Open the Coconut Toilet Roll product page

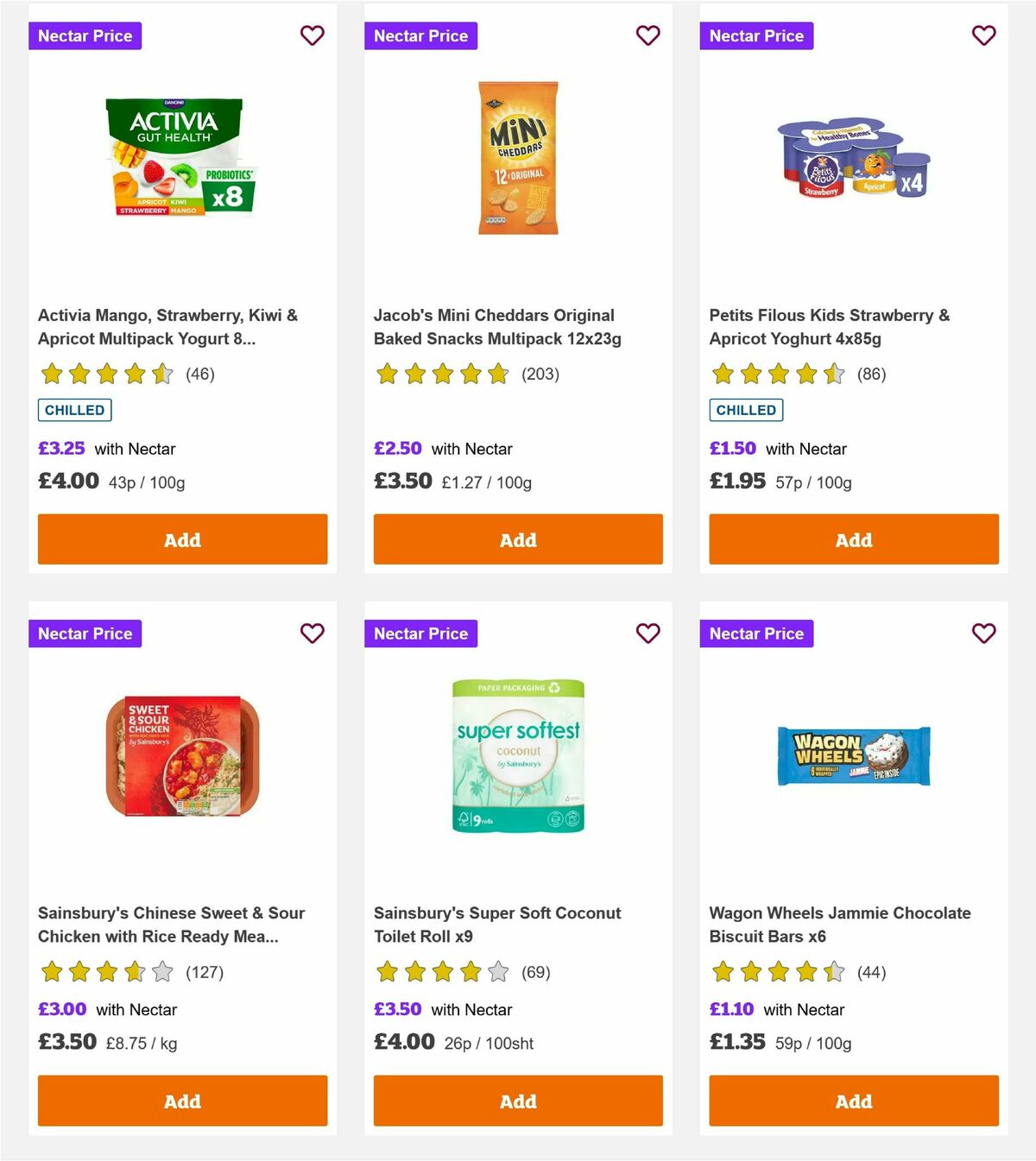coord(496,924)
